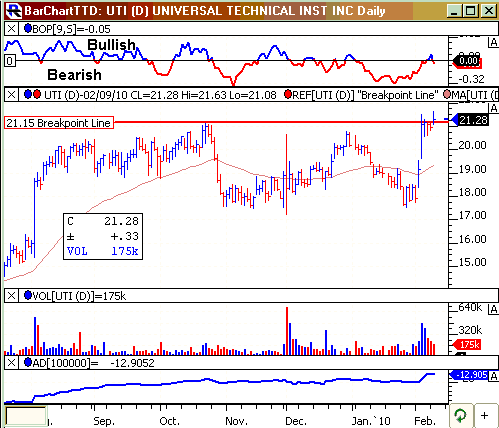The image size is (499, 428).
Task: Click the VOL 175k line in data box
Action: point(103,251)
